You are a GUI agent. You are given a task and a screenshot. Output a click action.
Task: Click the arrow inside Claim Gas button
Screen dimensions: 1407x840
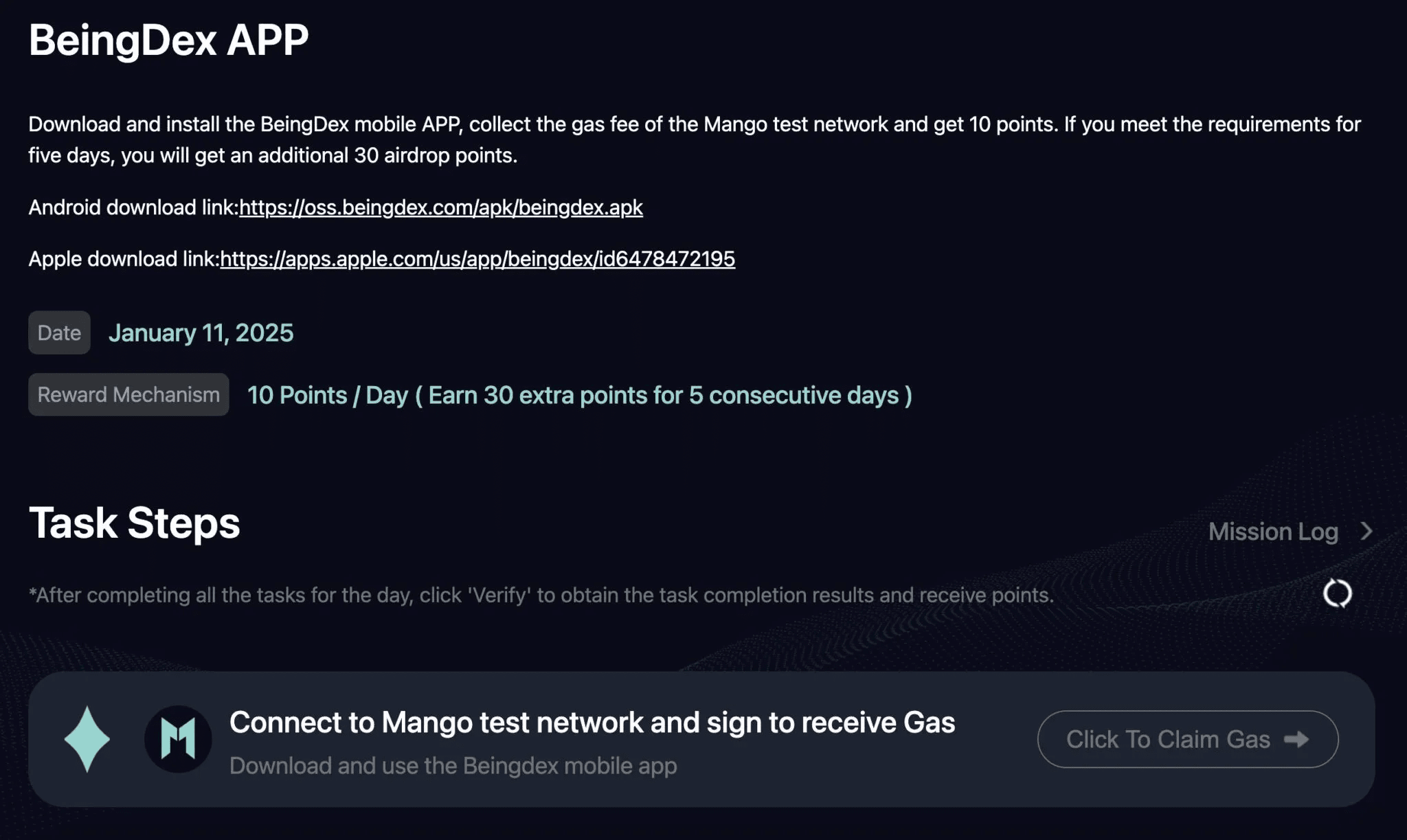(x=1296, y=739)
